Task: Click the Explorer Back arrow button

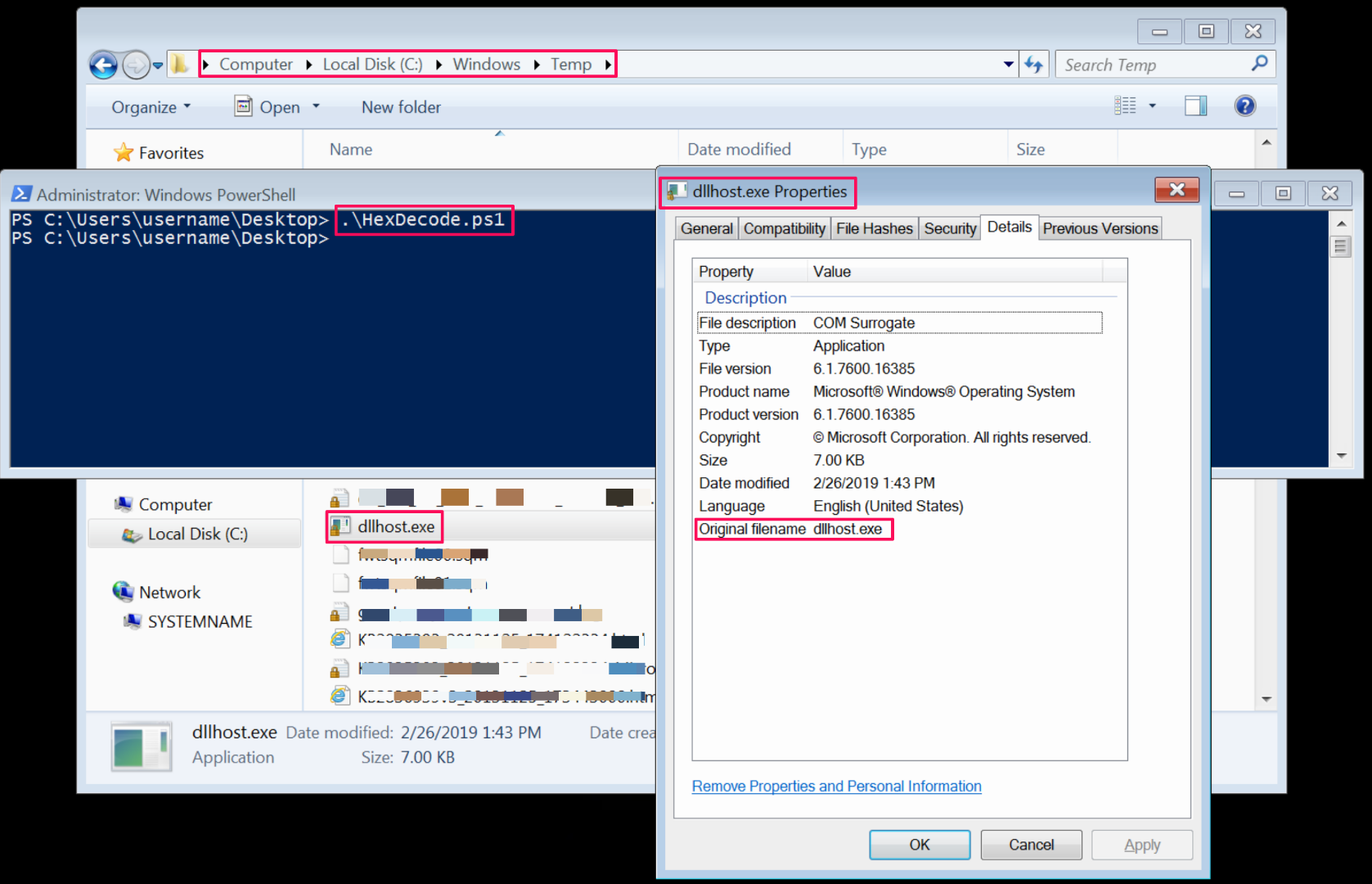Action: tap(103, 65)
